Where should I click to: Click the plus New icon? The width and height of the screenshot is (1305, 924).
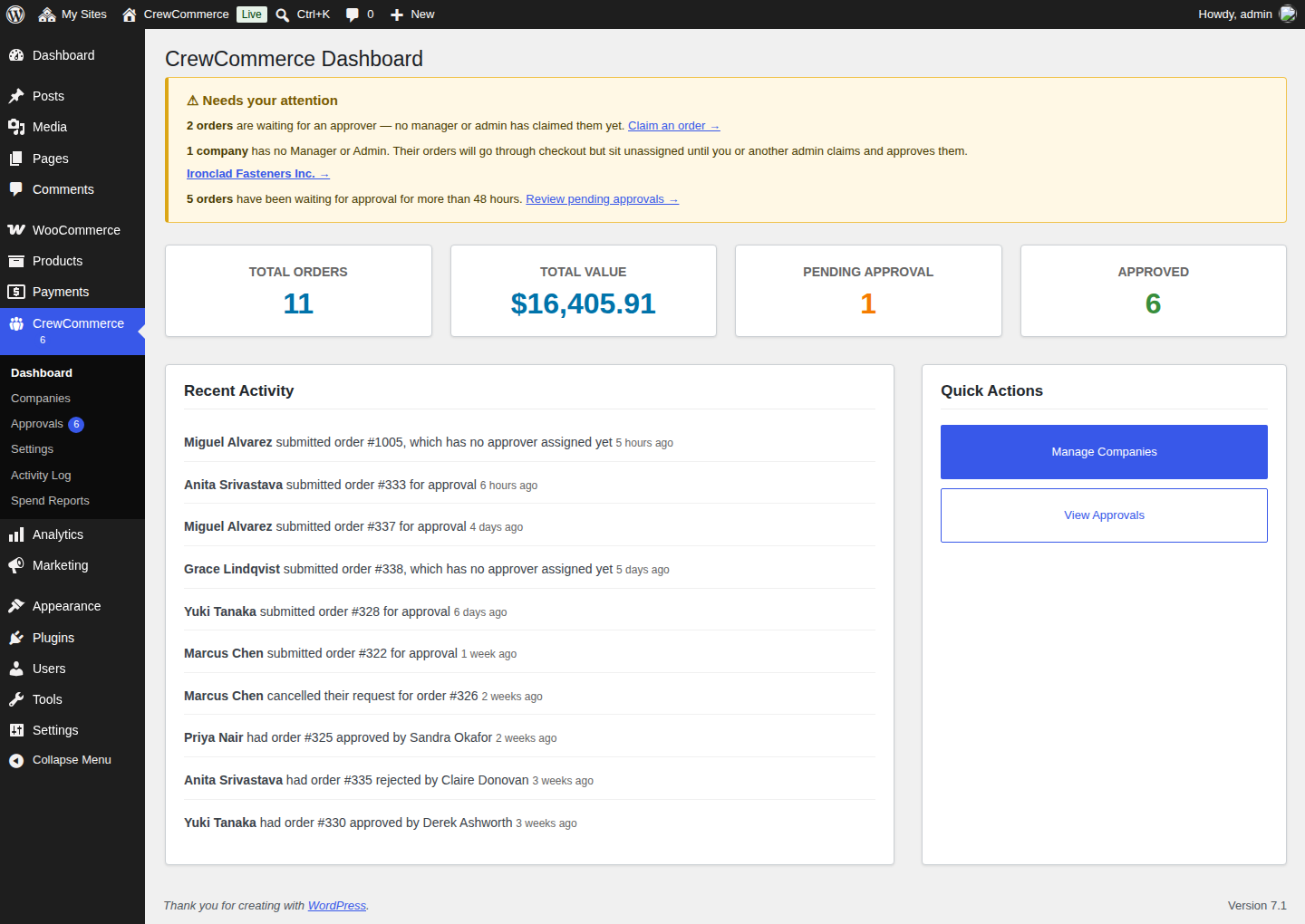pos(397,14)
